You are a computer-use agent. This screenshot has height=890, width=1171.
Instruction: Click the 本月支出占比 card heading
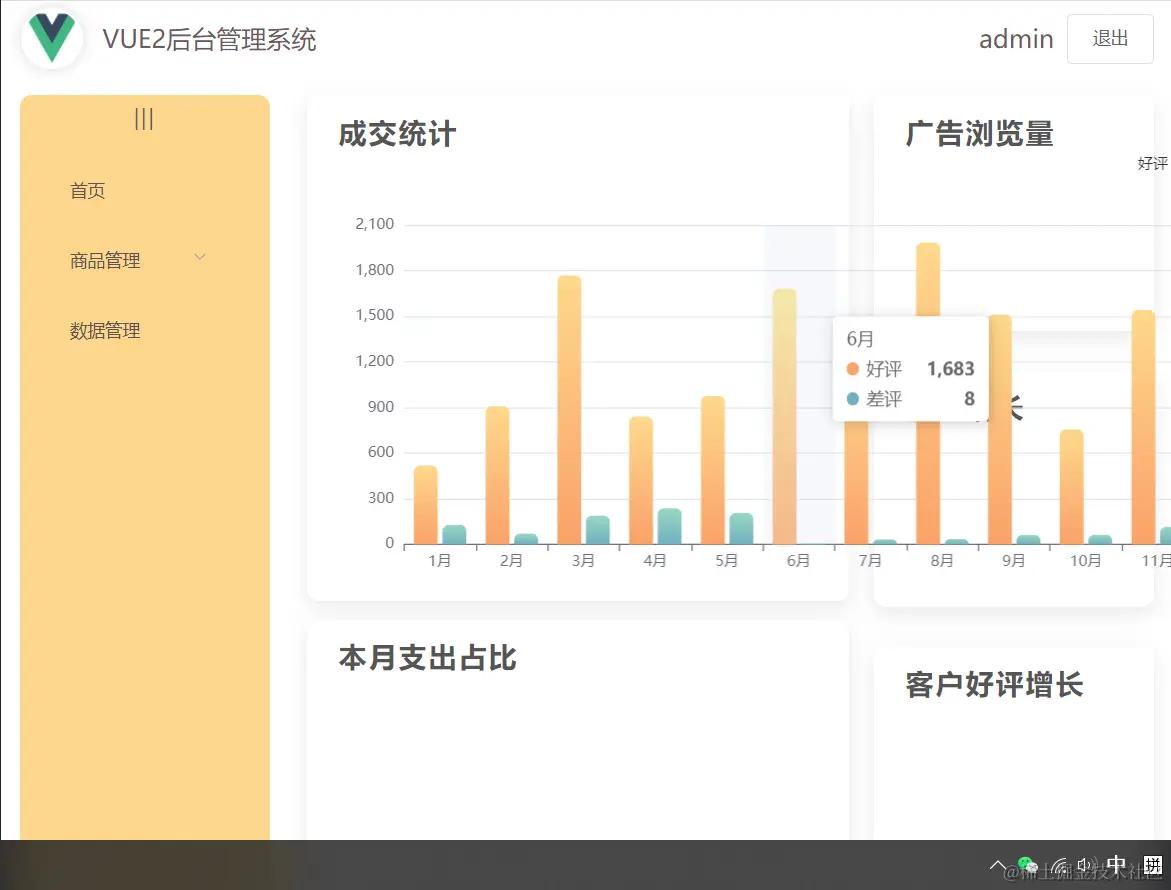point(427,658)
